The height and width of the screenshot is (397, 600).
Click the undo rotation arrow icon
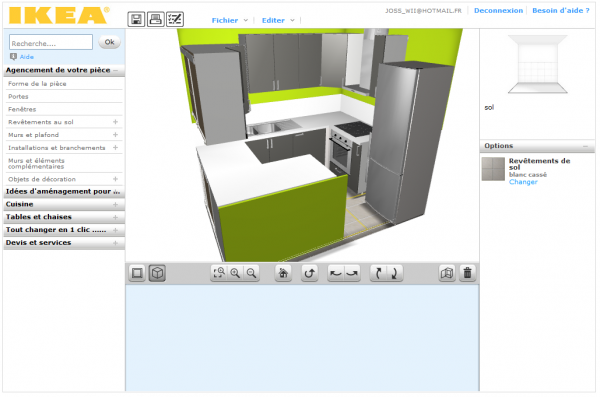click(310, 273)
